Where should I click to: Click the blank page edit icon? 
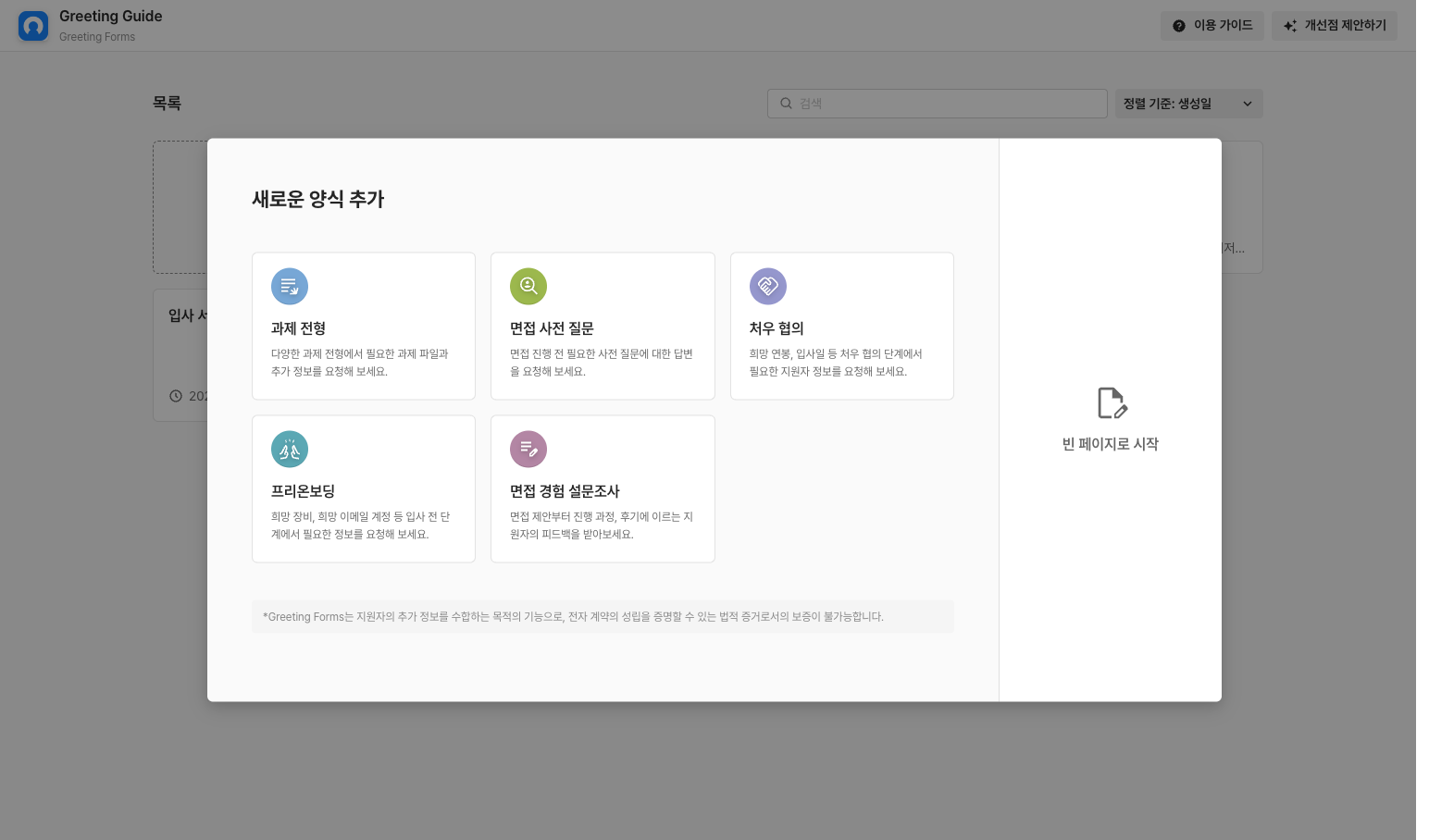(x=1112, y=403)
